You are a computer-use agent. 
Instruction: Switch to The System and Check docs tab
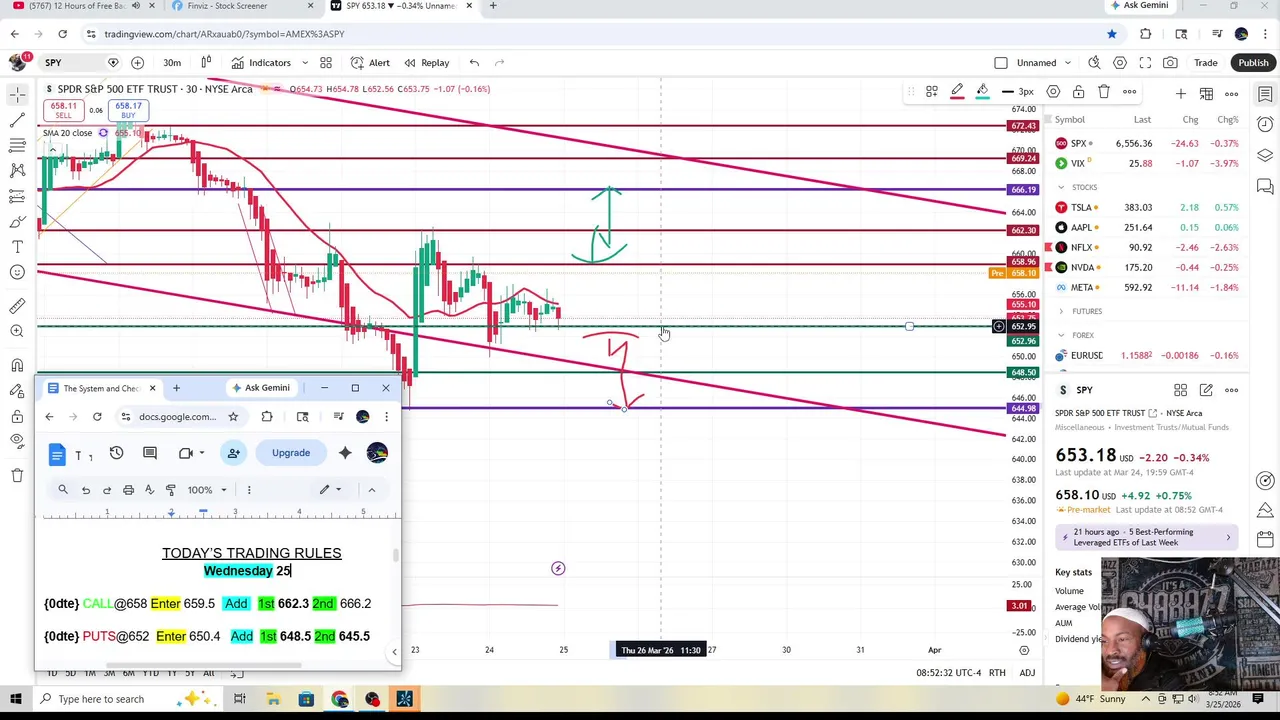pos(100,388)
